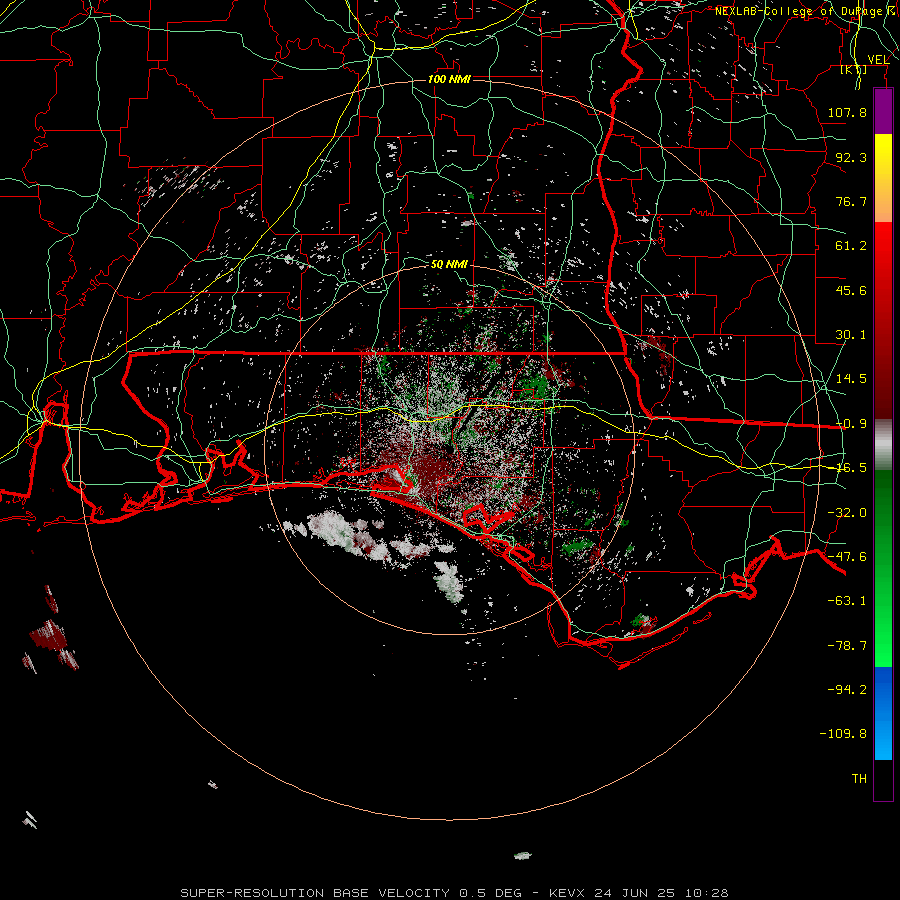Screen dimensions: 900x900
Task: Pick the purple segment of the color bar
Action: coord(883,111)
